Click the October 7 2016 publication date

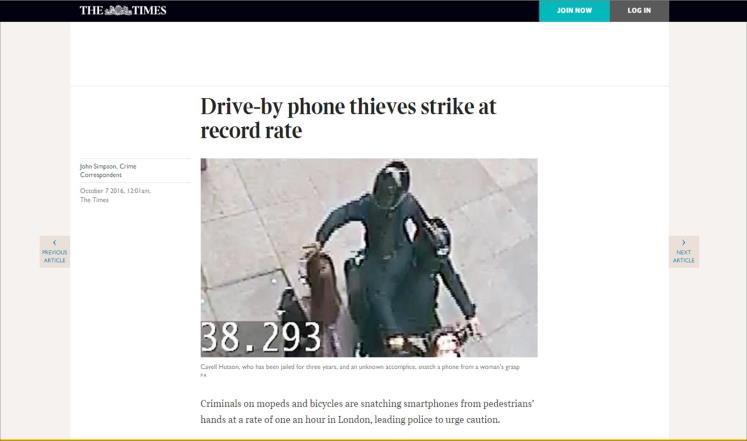click(x=102, y=190)
